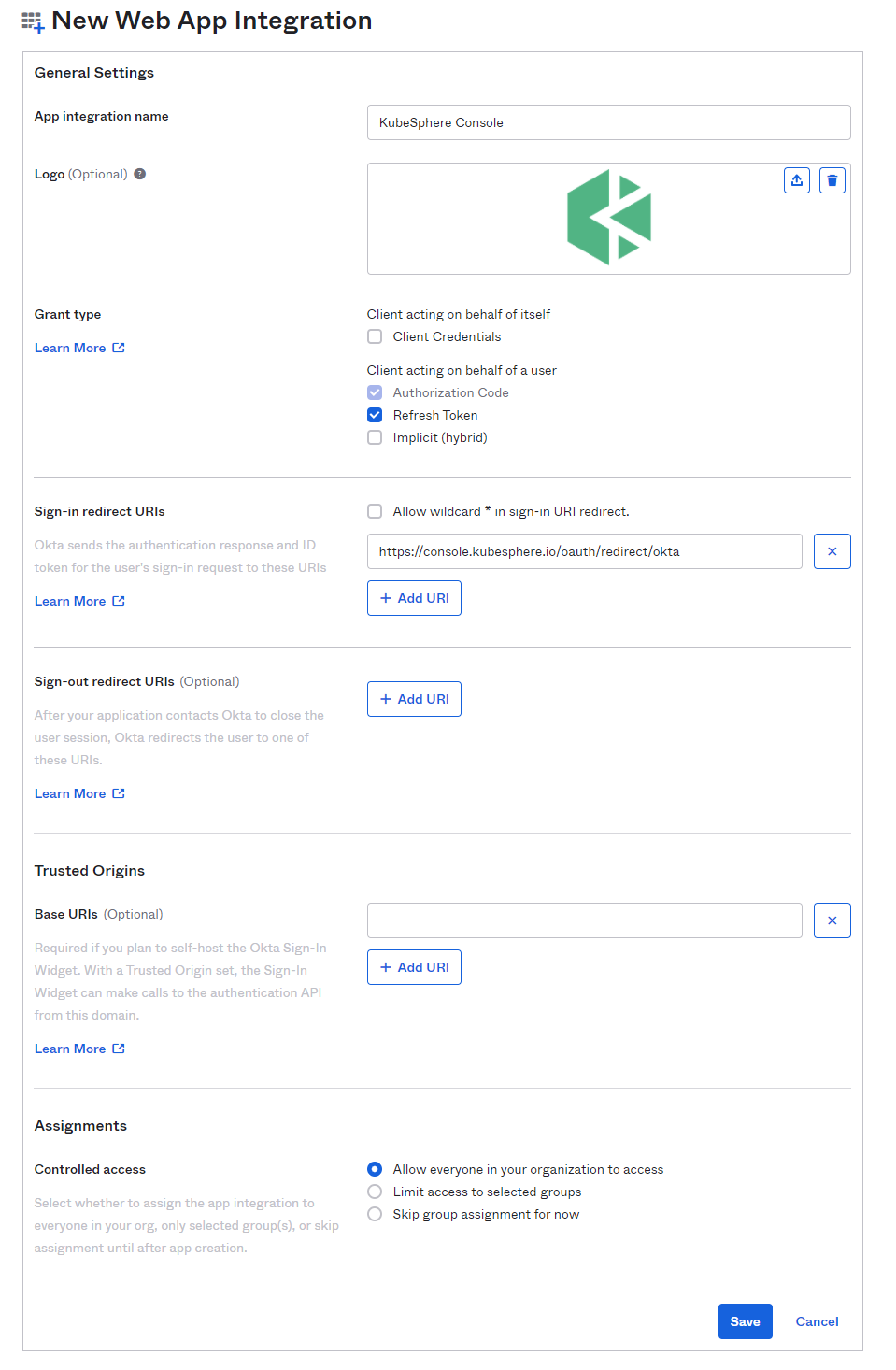Delete the logo with trash icon

coord(832,180)
